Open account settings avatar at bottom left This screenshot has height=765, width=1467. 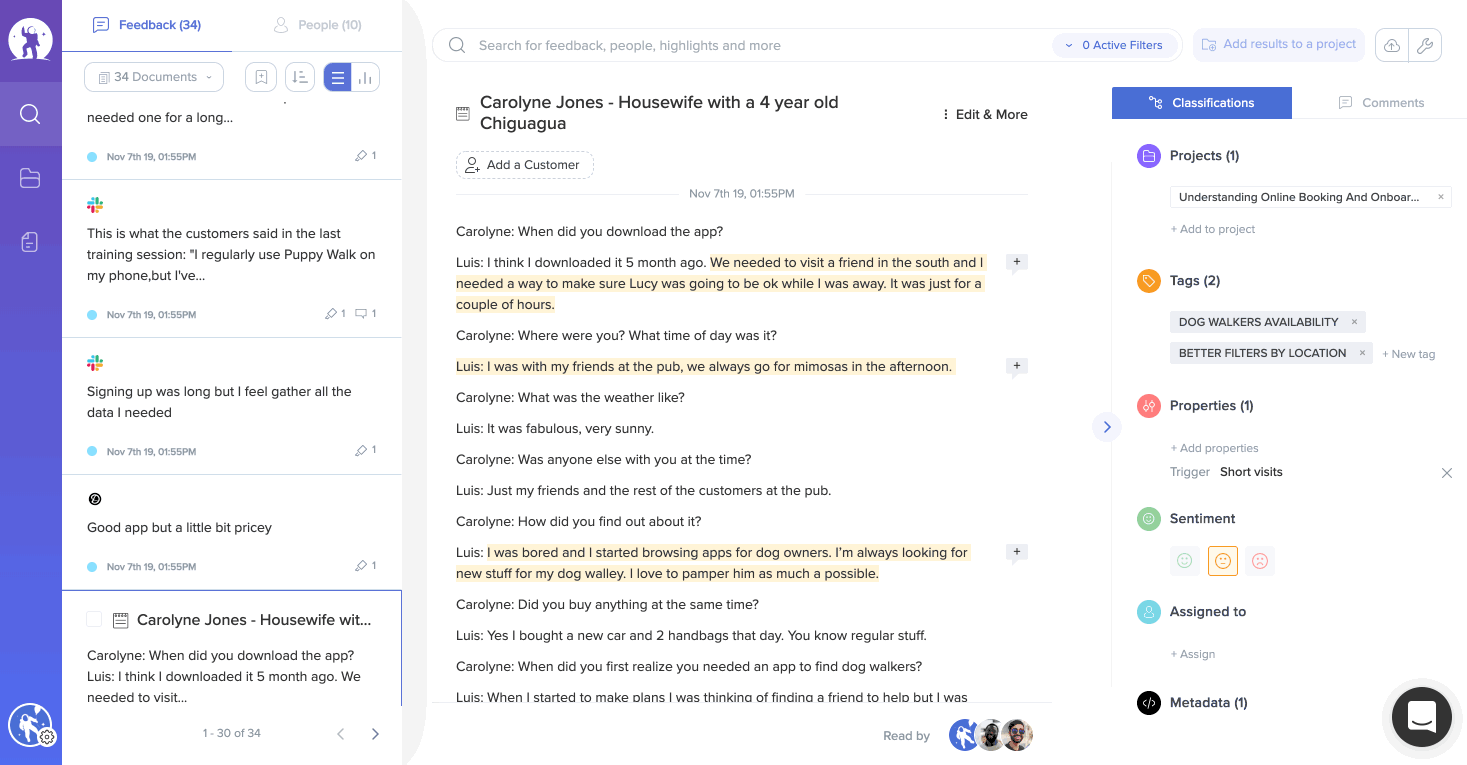click(30, 725)
